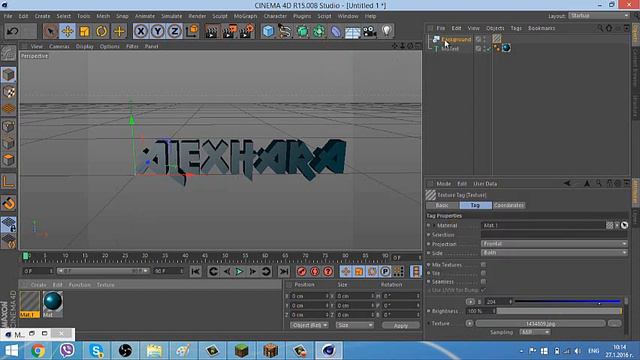Click the texture browse ellipsis button

click(x=614, y=323)
